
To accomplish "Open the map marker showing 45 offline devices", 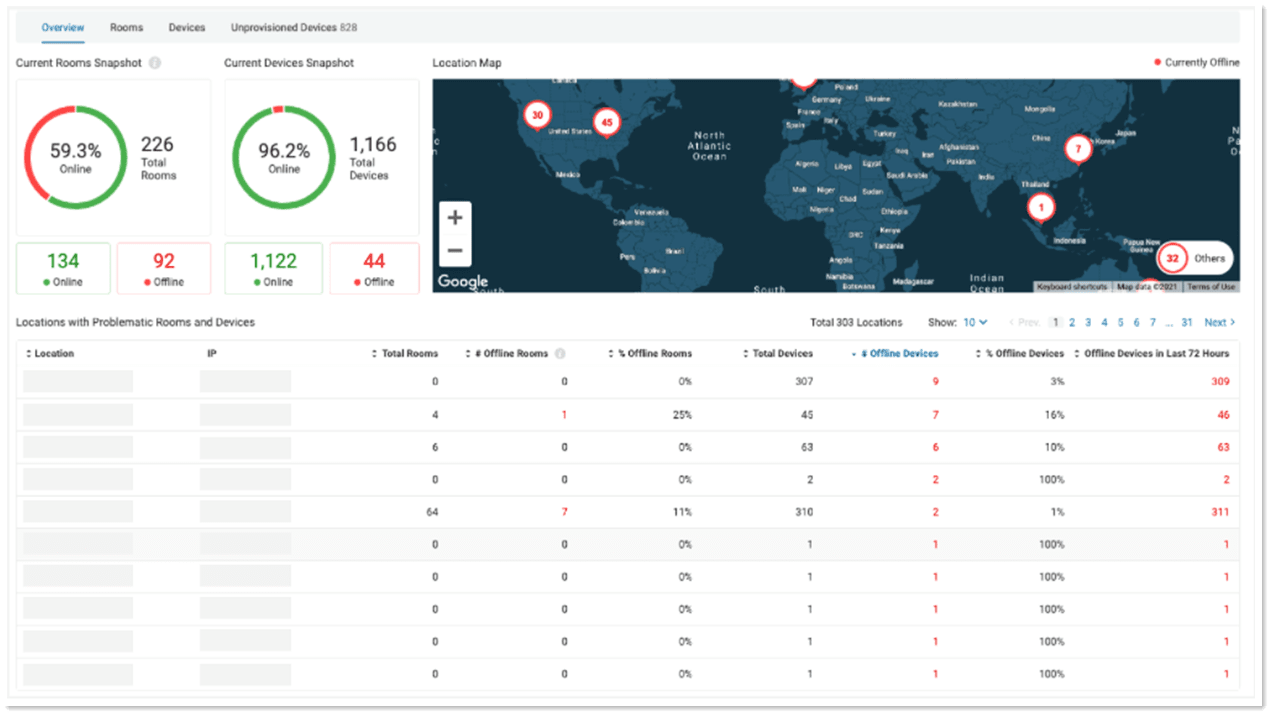I will pyautogui.click(x=605, y=123).
